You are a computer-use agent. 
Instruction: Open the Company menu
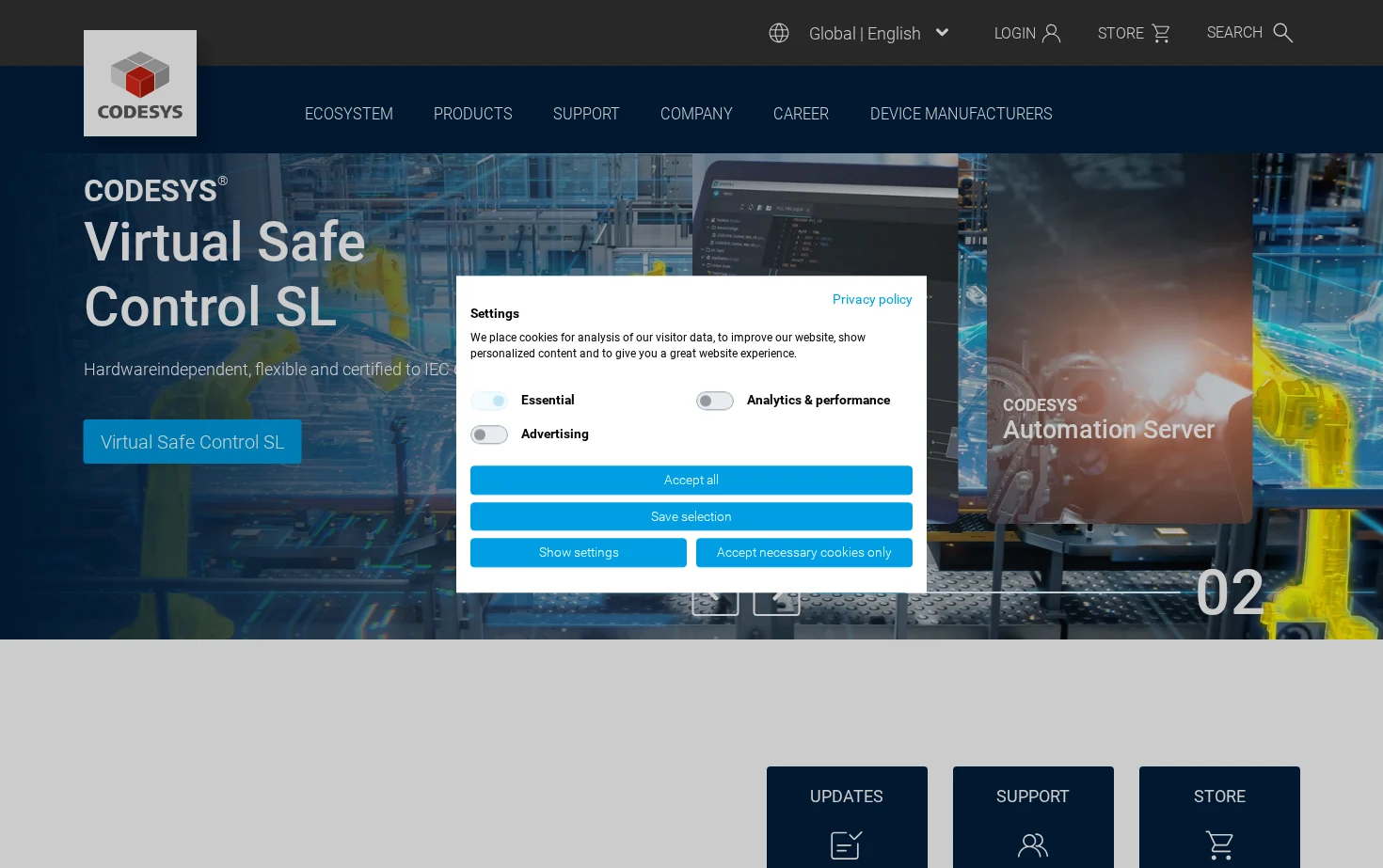(696, 114)
